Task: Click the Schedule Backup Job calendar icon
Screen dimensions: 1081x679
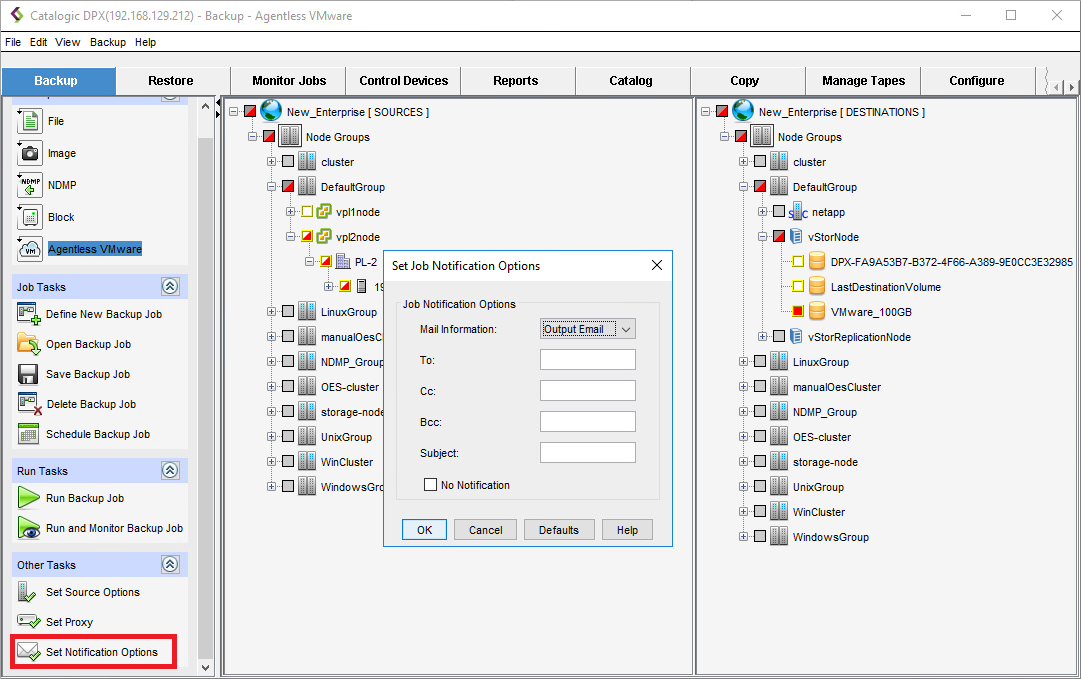Action: [x=29, y=434]
